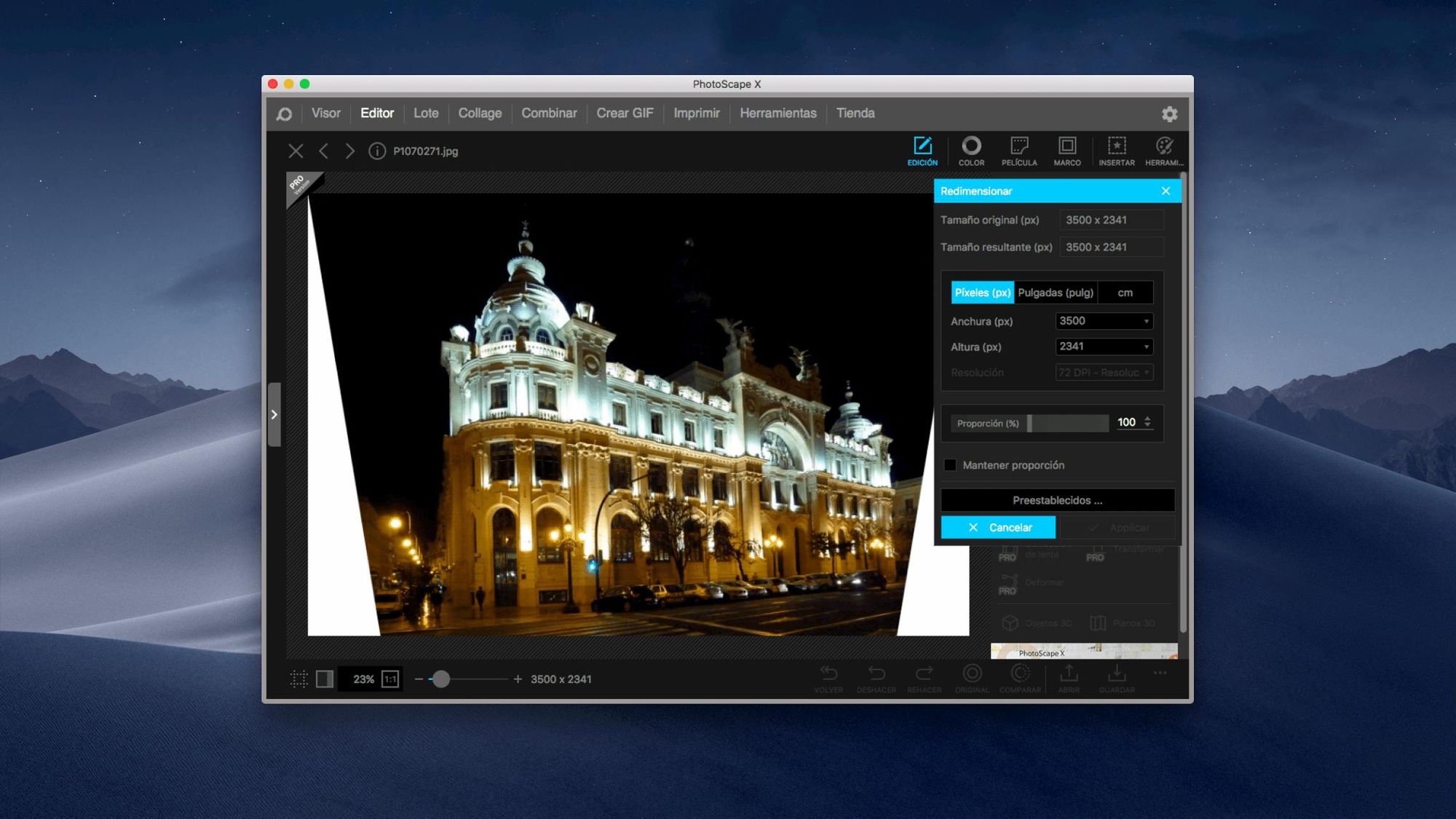This screenshot has width=1456, height=819.
Task: Click the zoom slider handle
Action: (x=441, y=679)
